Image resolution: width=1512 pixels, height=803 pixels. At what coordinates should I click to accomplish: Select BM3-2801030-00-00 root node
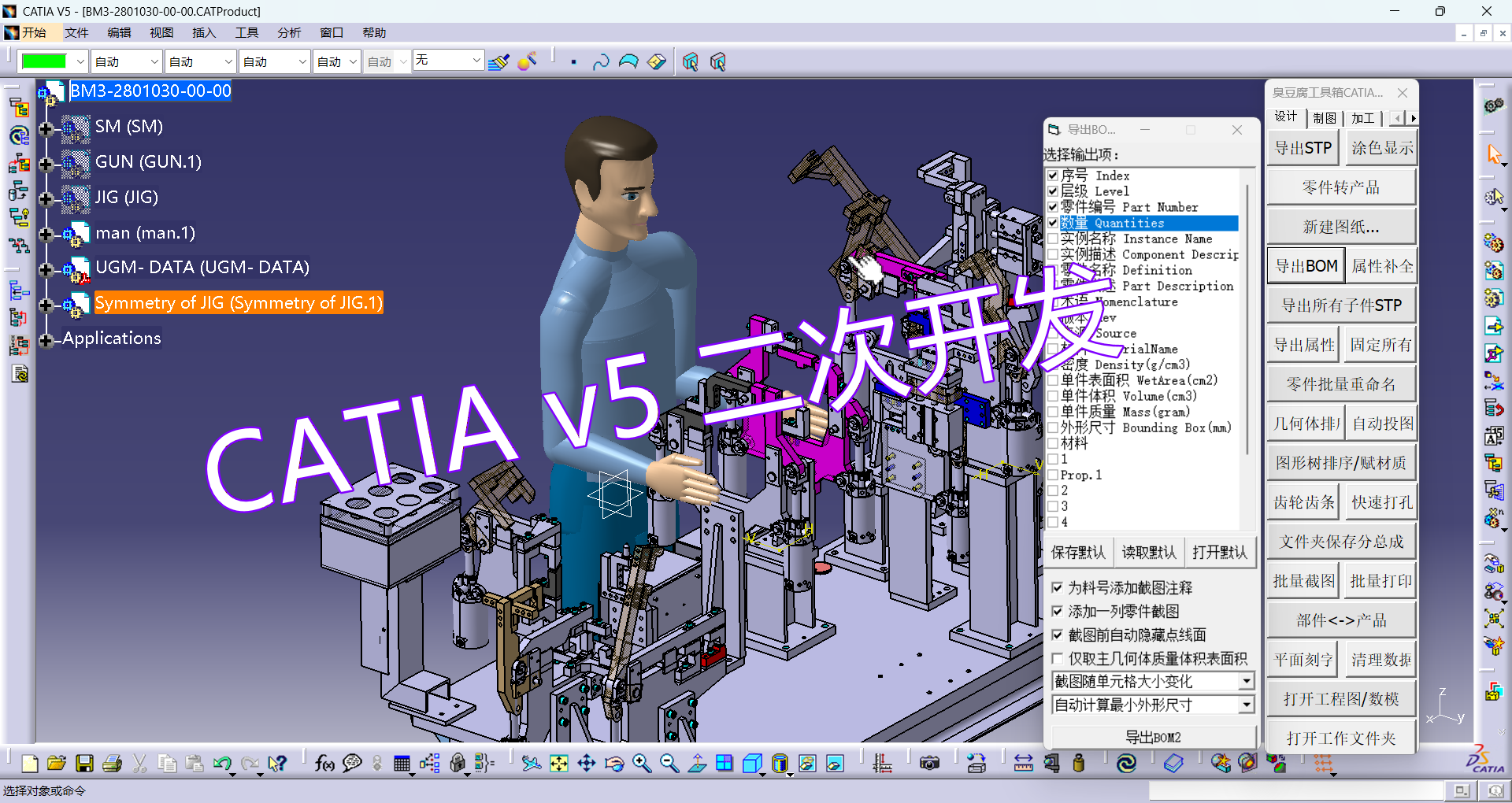click(x=150, y=91)
